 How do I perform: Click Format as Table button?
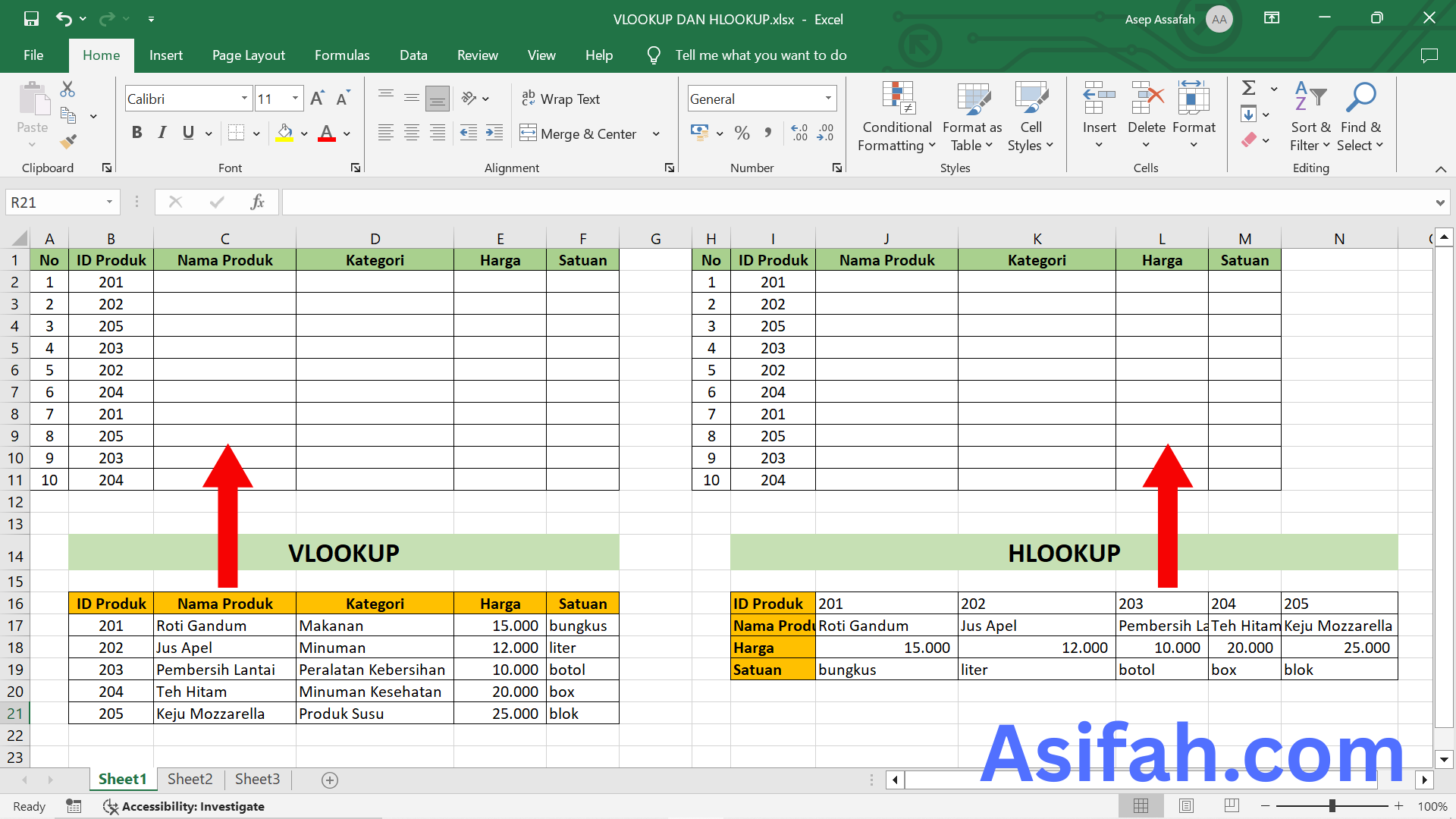tap(972, 117)
